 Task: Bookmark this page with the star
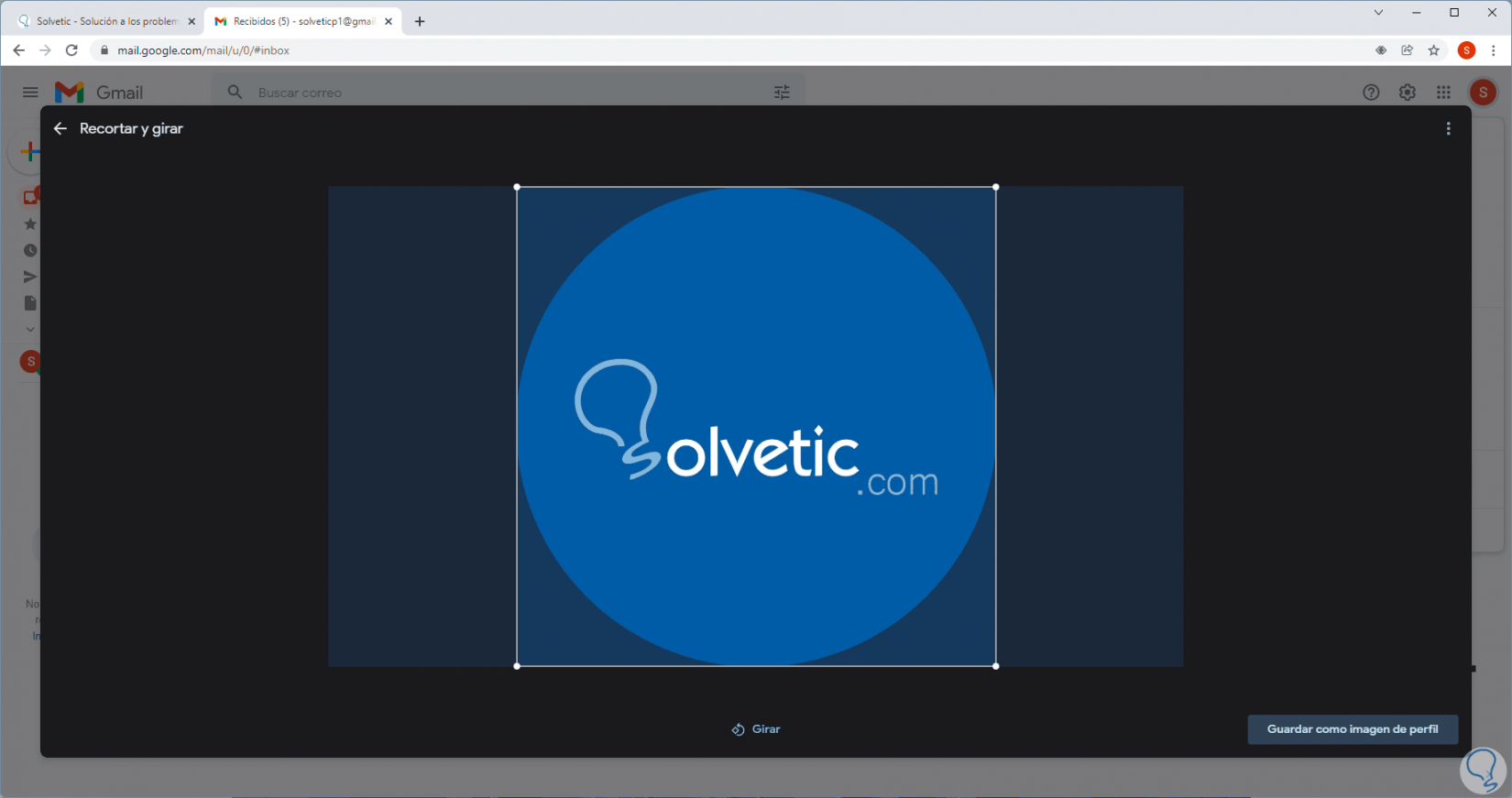pyautogui.click(x=1434, y=50)
